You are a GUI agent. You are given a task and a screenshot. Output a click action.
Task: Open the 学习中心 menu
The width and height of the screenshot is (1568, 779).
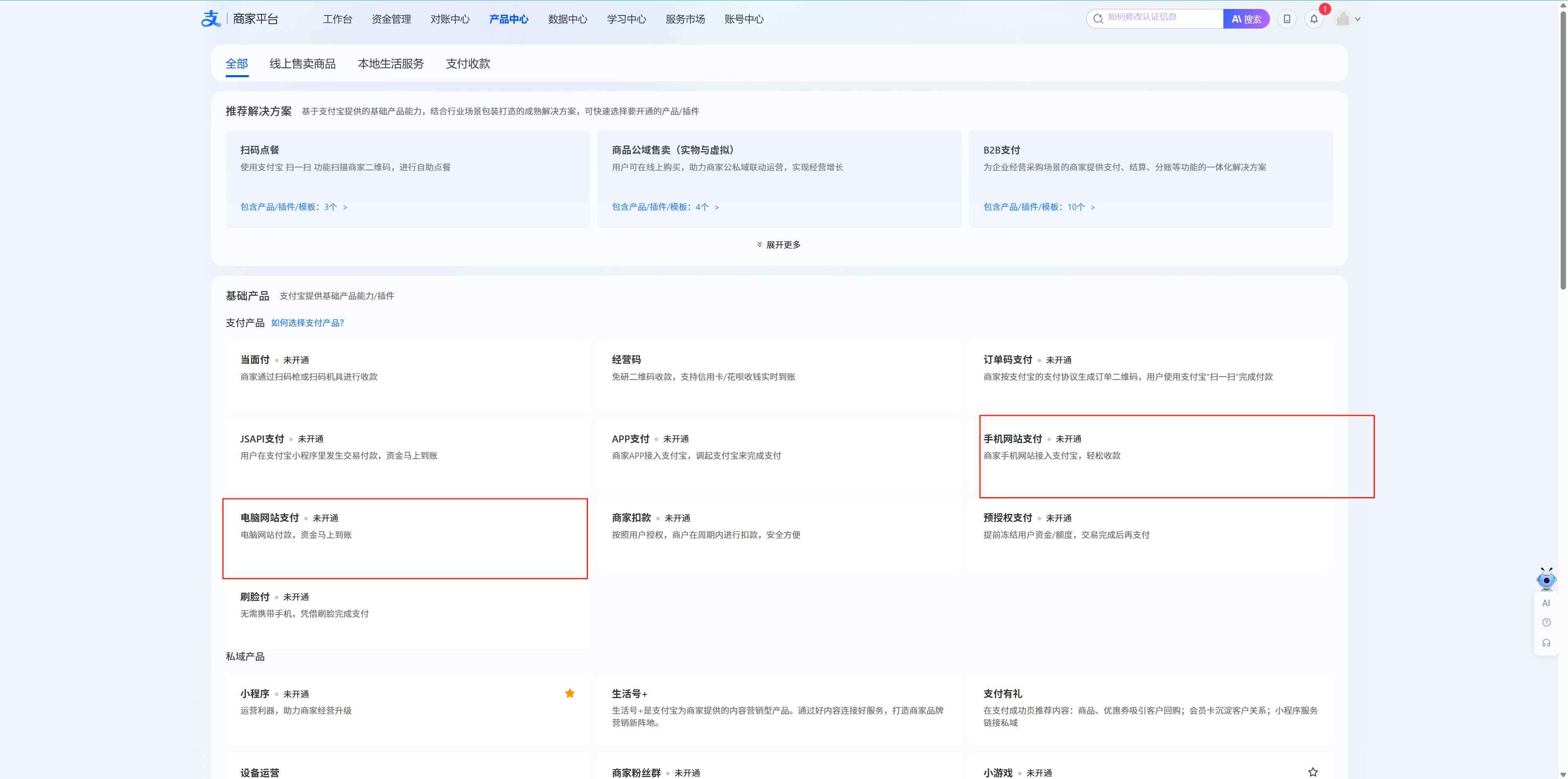626,19
